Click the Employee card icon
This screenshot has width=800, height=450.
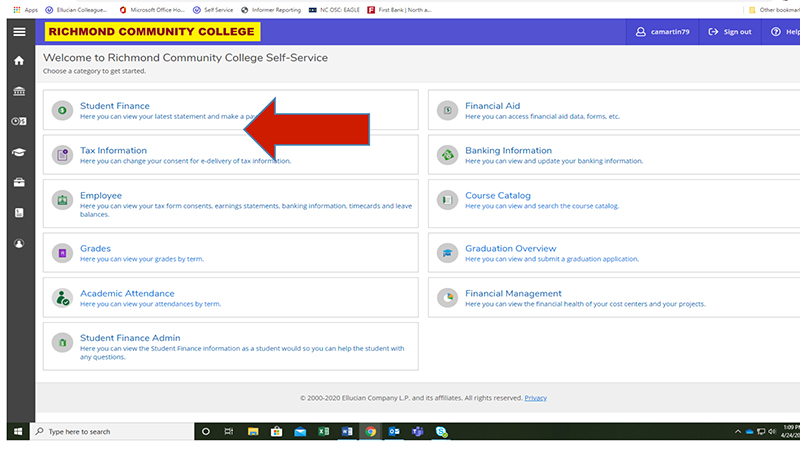pyautogui.click(x=62, y=200)
